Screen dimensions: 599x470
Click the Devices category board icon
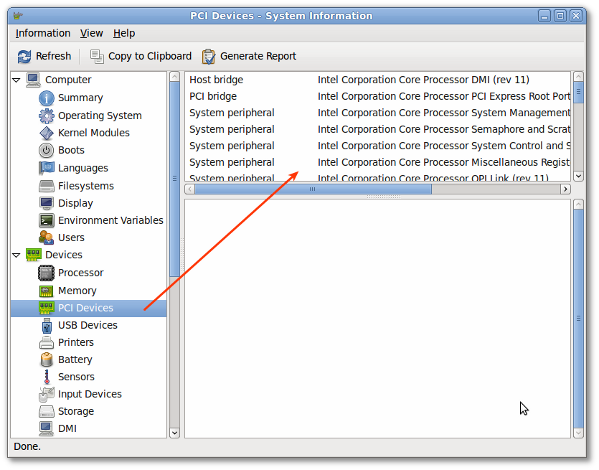[33, 255]
